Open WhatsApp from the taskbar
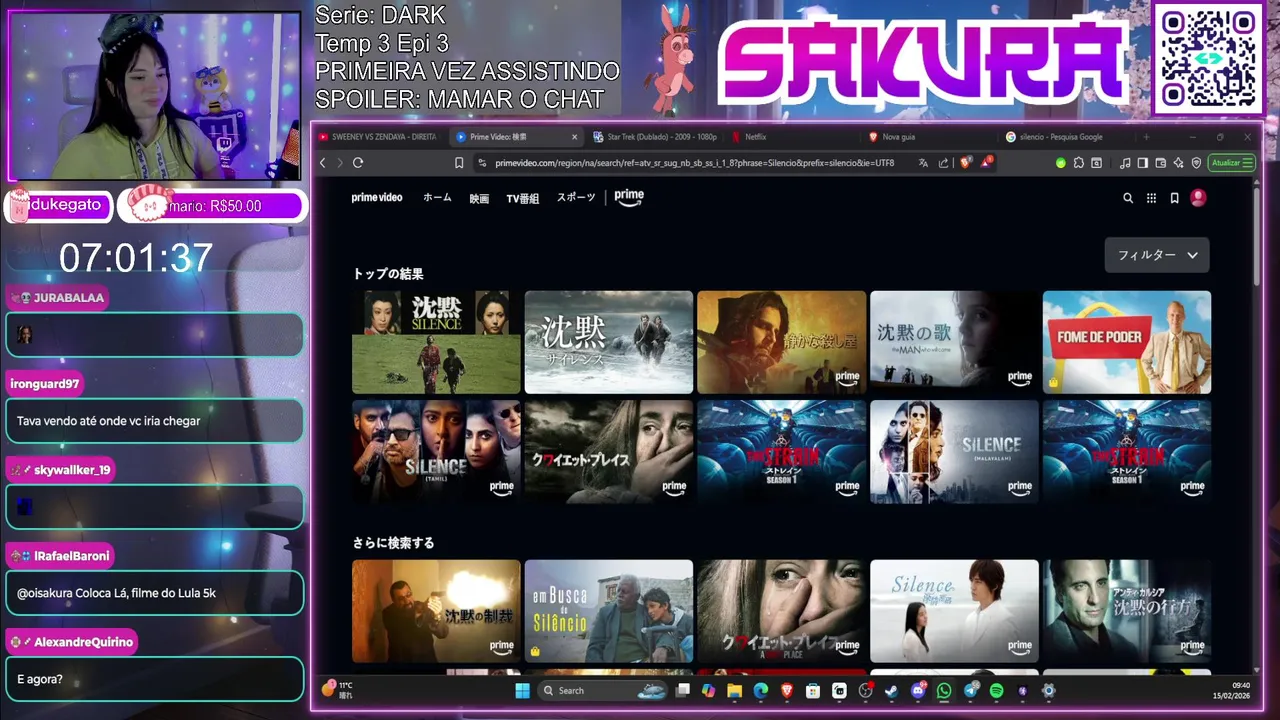This screenshot has height=720, width=1280. 944,691
